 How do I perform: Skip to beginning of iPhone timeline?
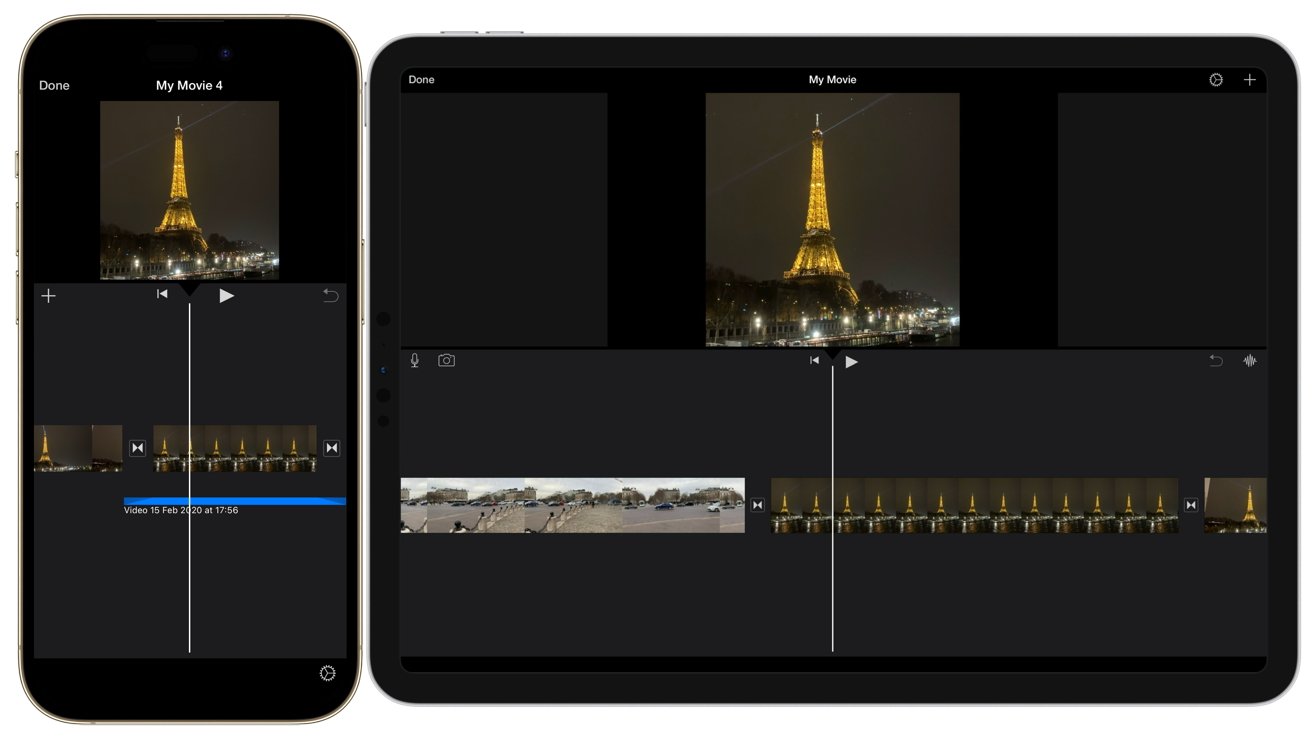click(x=163, y=295)
